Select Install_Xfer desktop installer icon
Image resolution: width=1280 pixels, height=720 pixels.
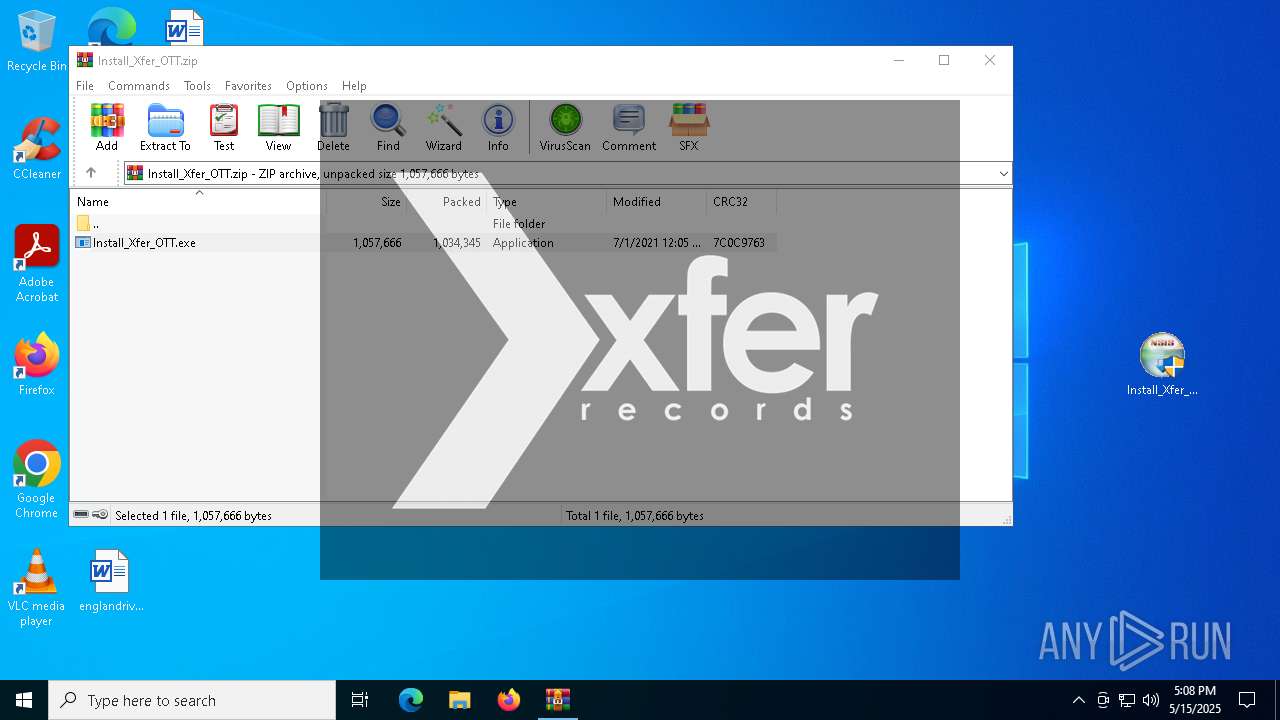click(x=1162, y=365)
